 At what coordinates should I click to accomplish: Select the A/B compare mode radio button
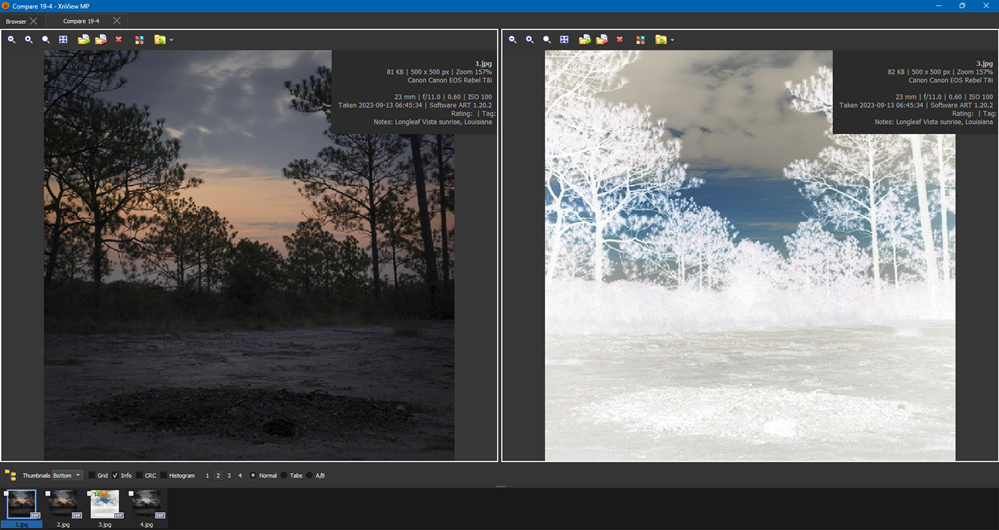point(311,475)
